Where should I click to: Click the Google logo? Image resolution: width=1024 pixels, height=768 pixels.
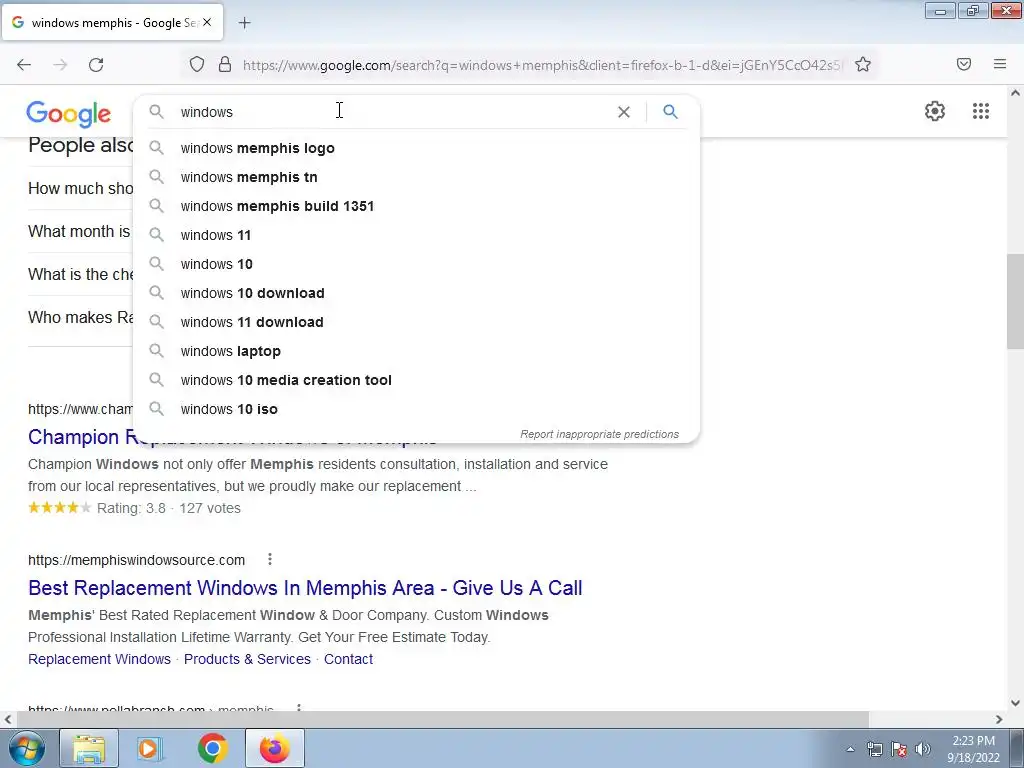pyautogui.click(x=69, y=114)
